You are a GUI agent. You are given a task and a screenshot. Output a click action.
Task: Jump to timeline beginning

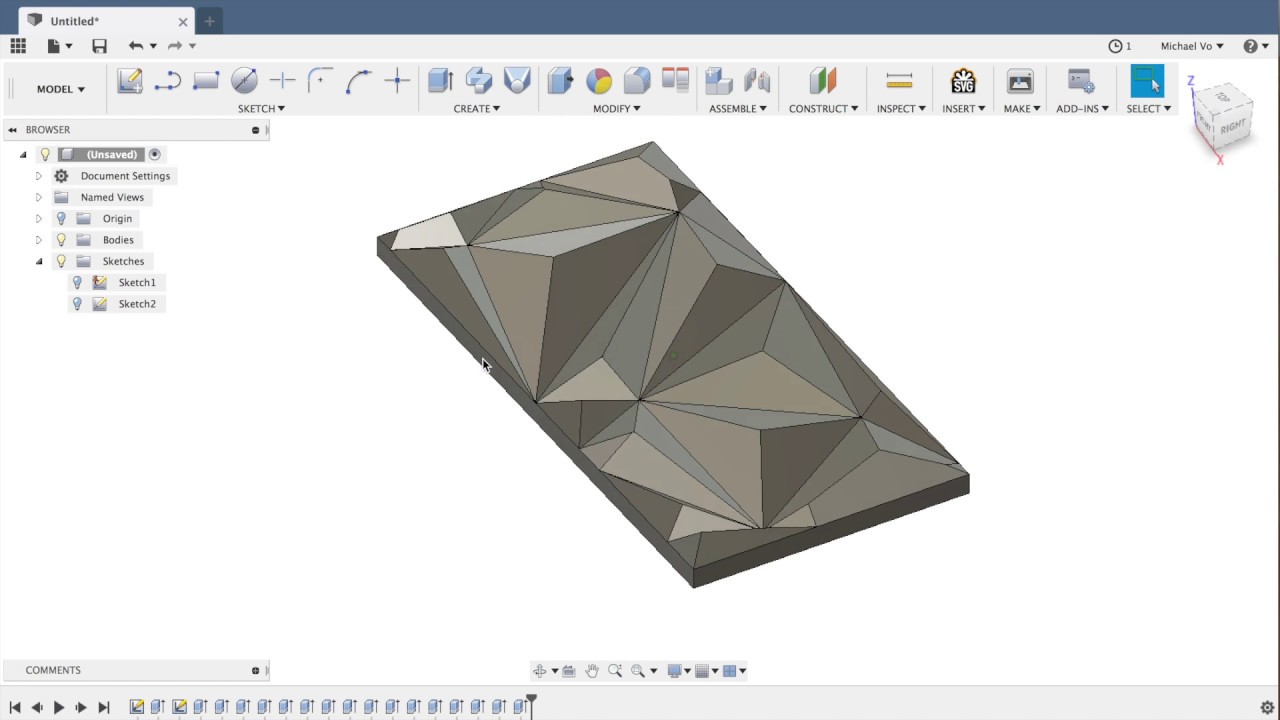click(15, 707)
